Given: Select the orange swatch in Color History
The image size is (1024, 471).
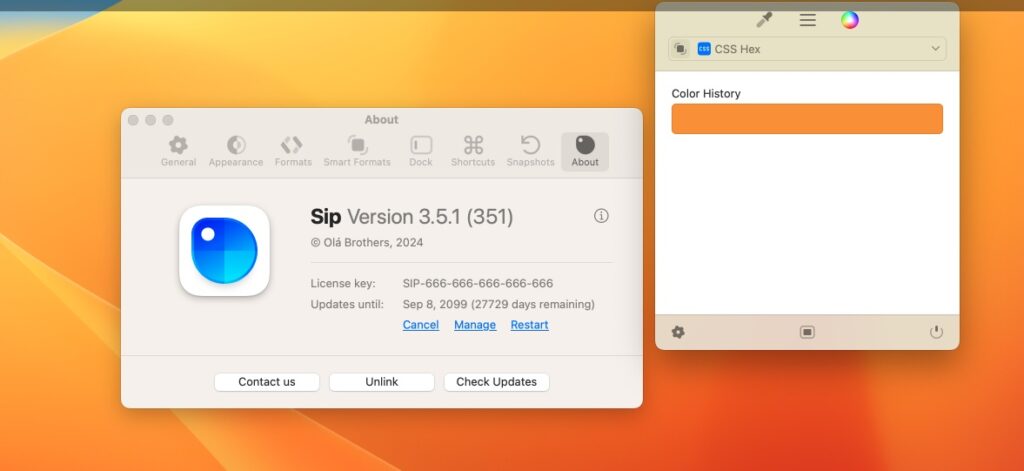Looking at the screenshot, I should coord(807,119).
